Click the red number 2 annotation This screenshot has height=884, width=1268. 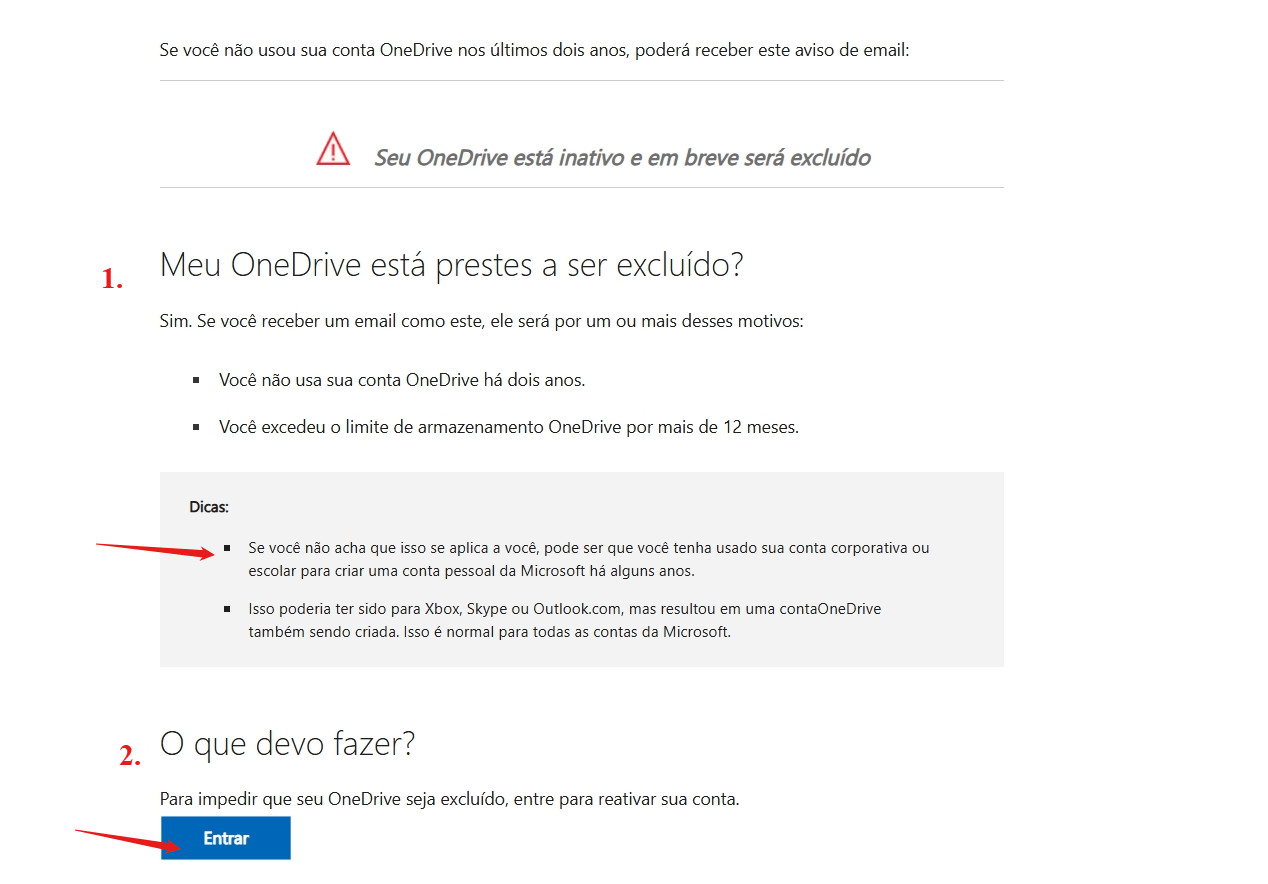tap(130, 756)
